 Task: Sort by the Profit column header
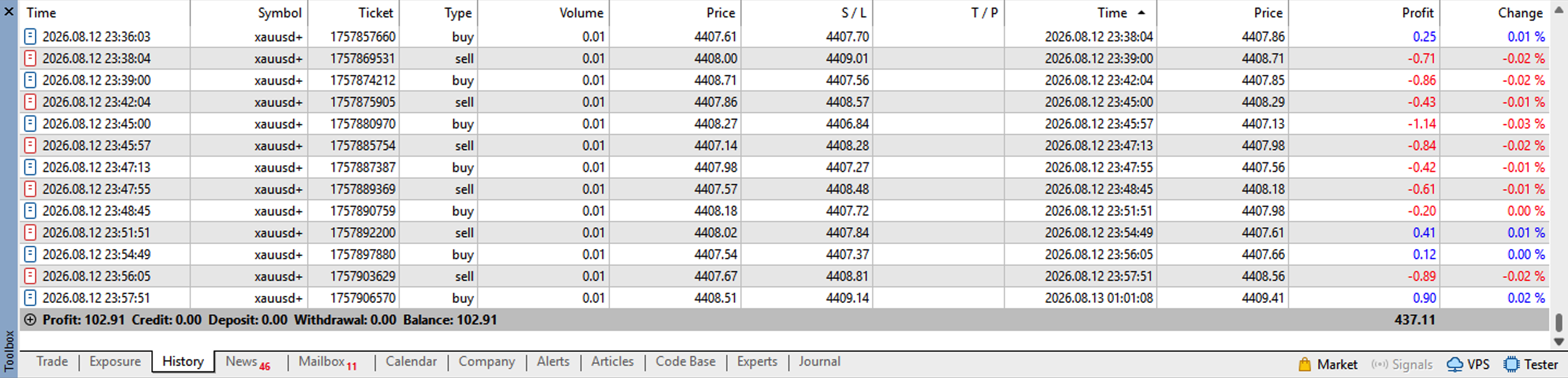[1364, 13]
